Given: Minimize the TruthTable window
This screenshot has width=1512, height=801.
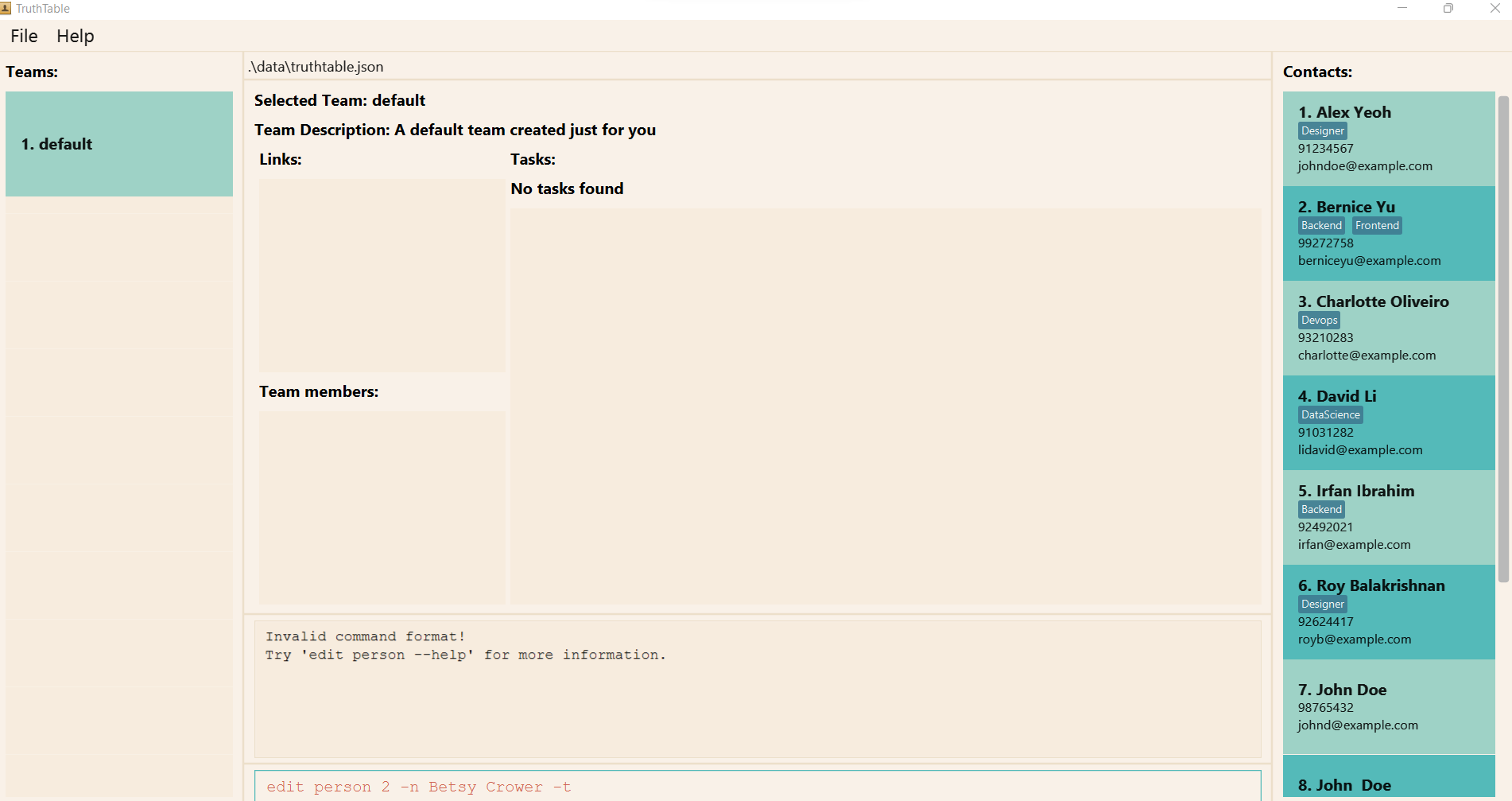Looking at the screenshot, I should pyautogui.click(x=1402, y=8).
